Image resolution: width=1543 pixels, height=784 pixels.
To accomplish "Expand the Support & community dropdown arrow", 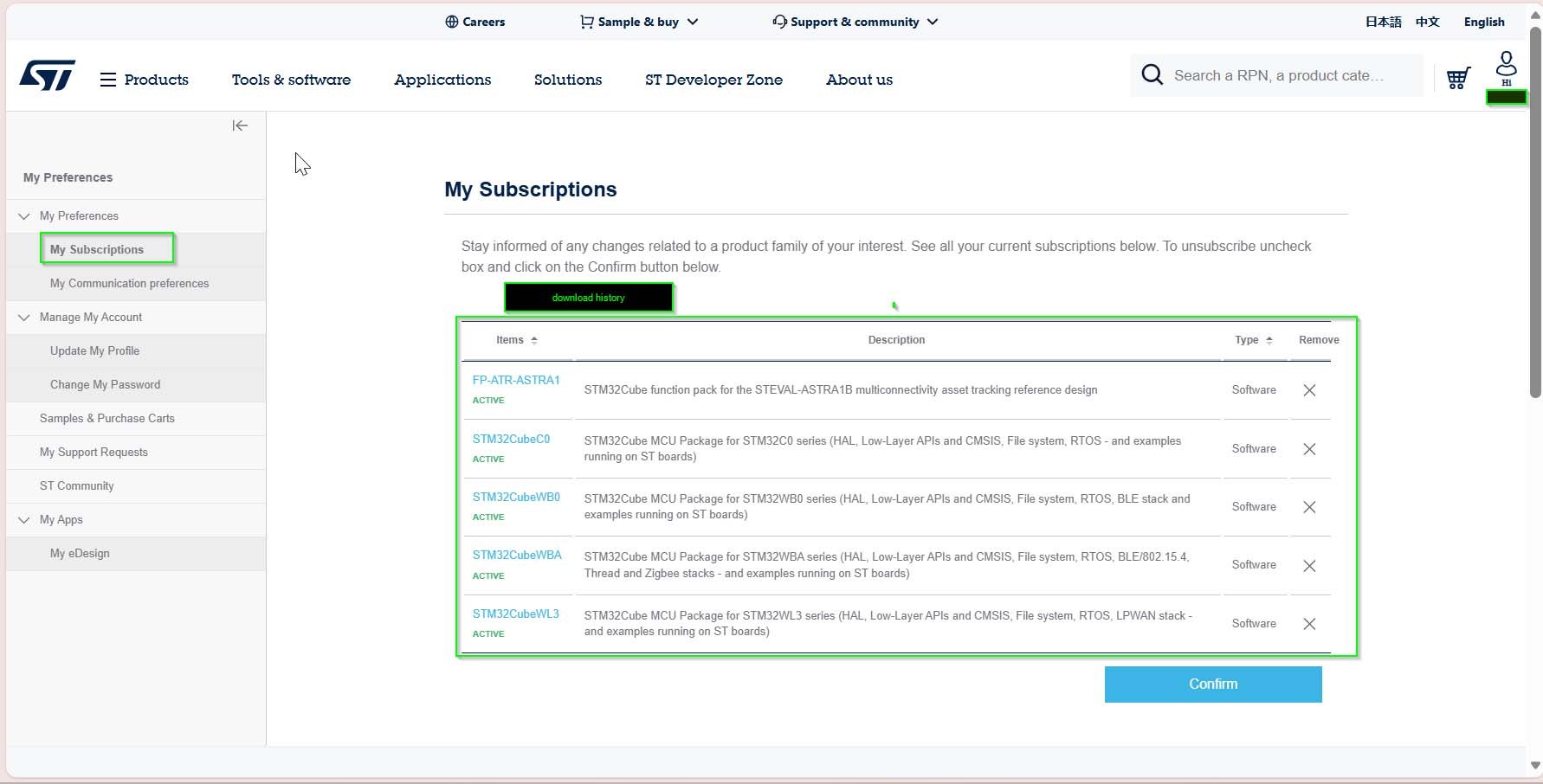I will point(933,22).
